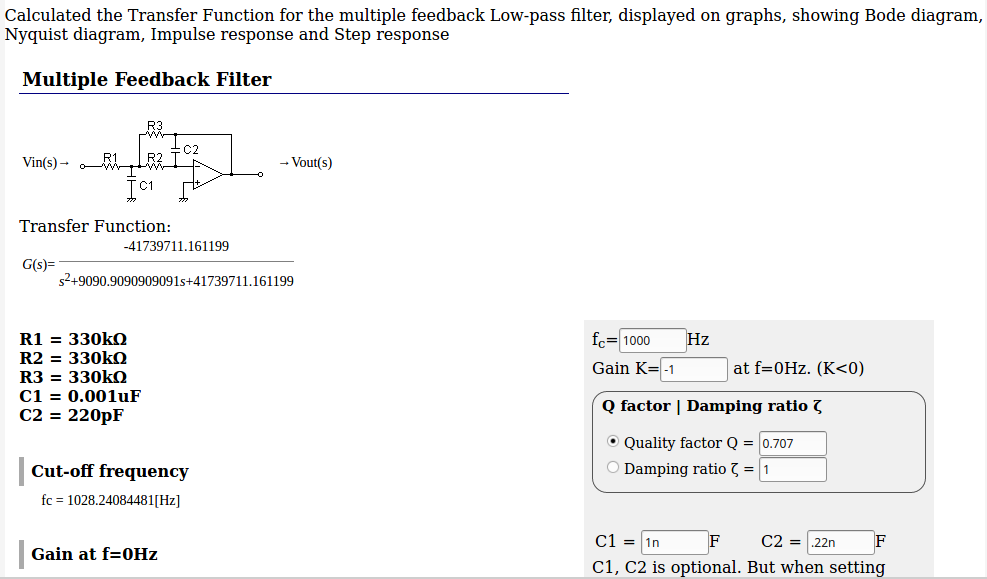Select the Quality factor Q radio button
This screenshot has height=579, width=987.
[x=612, y=442]
